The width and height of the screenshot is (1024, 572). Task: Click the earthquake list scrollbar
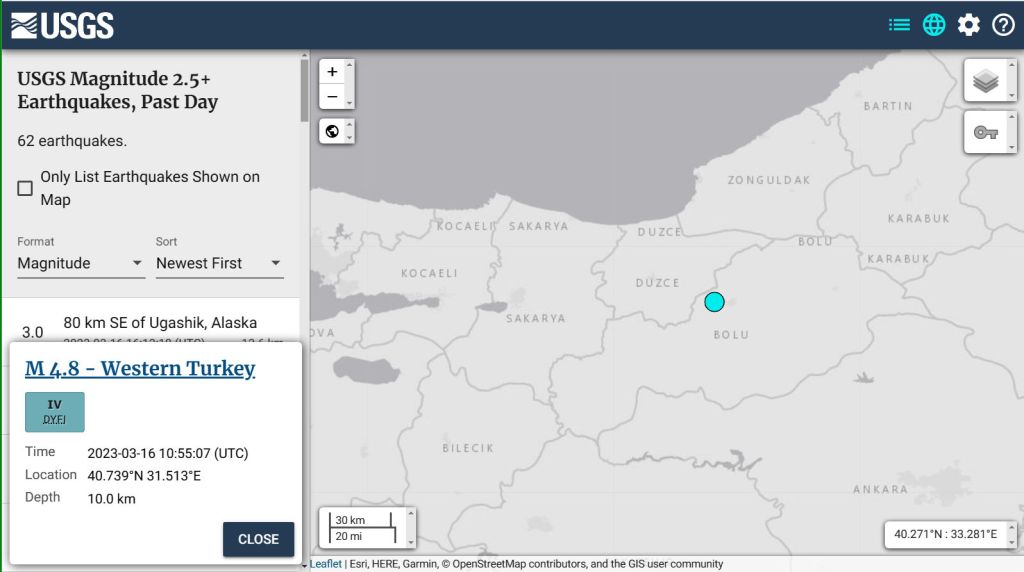point(304,90)
